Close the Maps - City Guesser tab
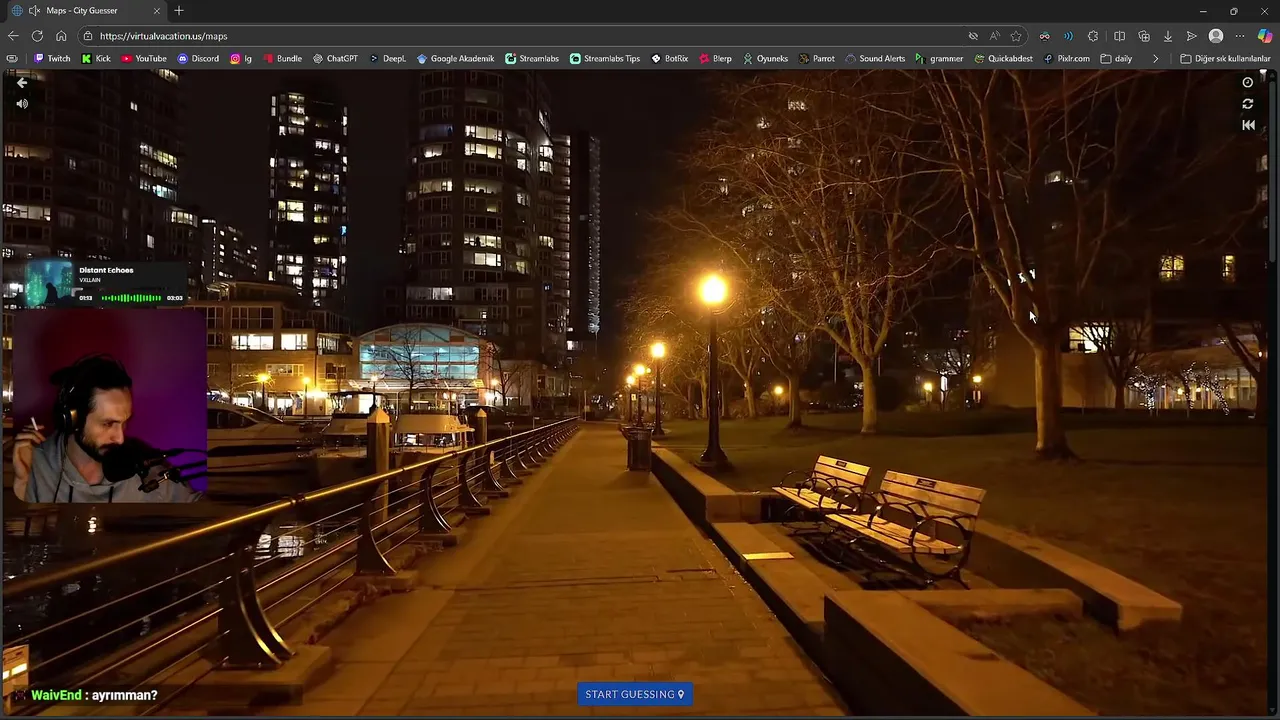Screen dimensions: 1280x720 click(x=156, y=11)
